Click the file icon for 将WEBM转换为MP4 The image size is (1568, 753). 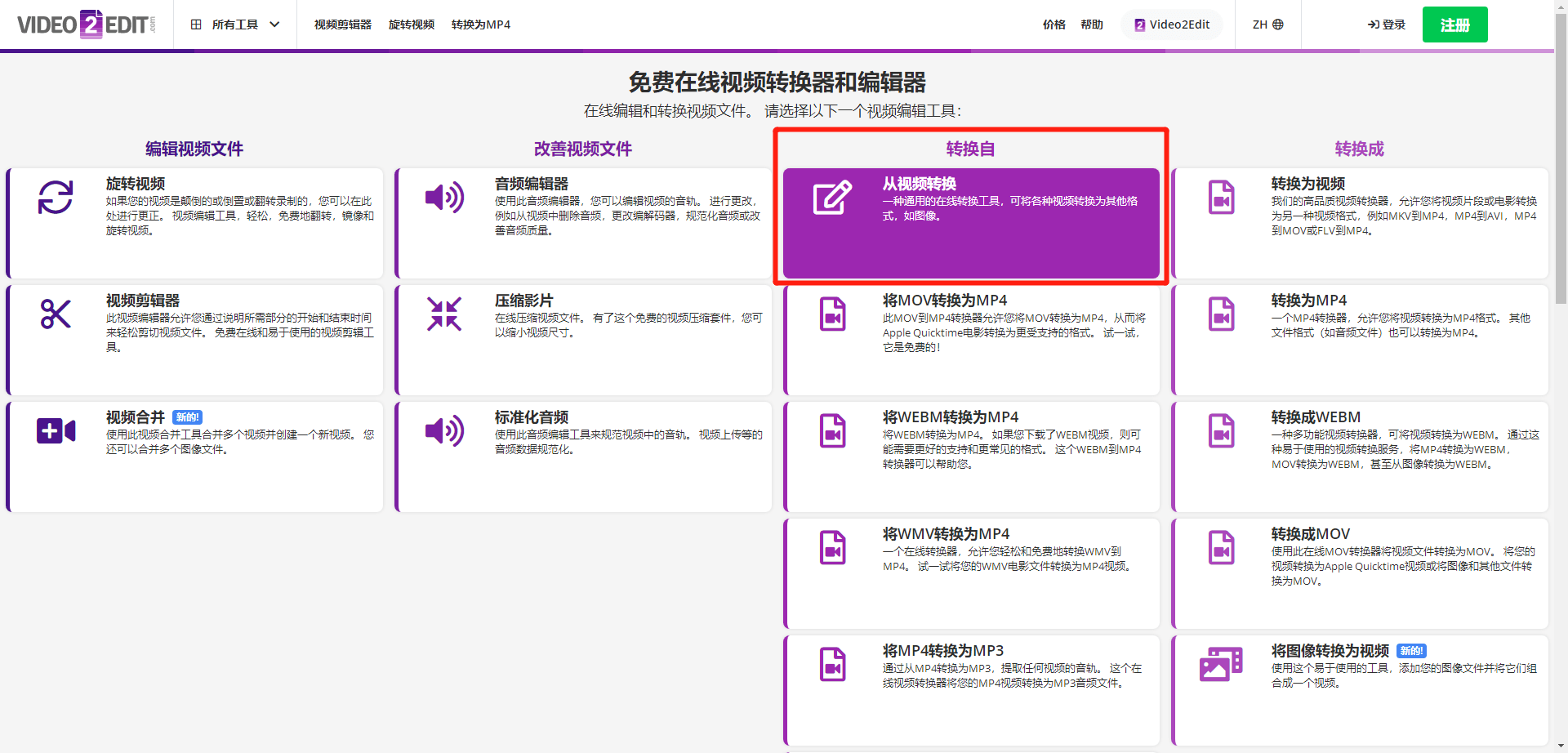(x=833, y=430)
